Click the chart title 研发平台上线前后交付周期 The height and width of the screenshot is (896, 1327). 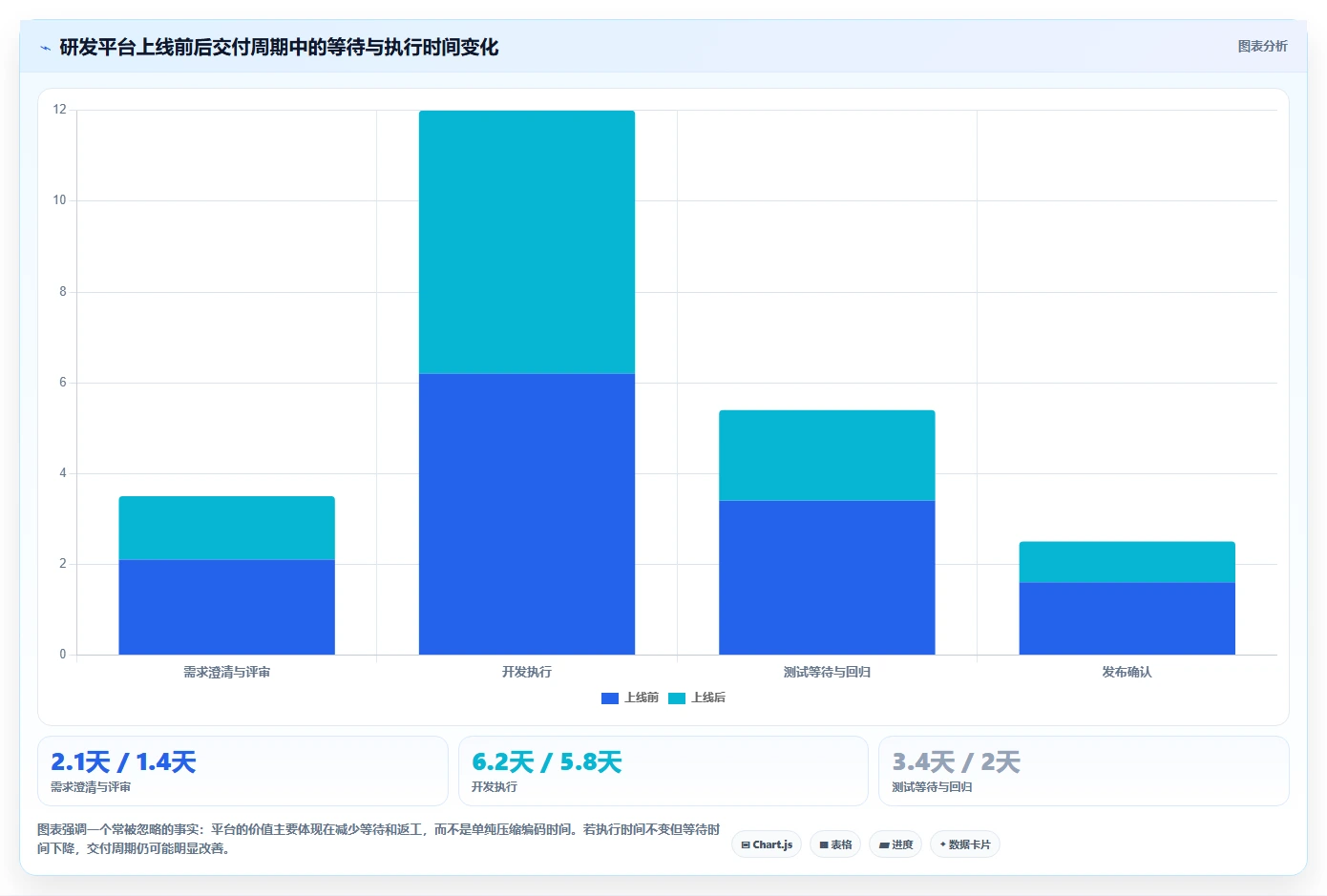tap(279, 47)
